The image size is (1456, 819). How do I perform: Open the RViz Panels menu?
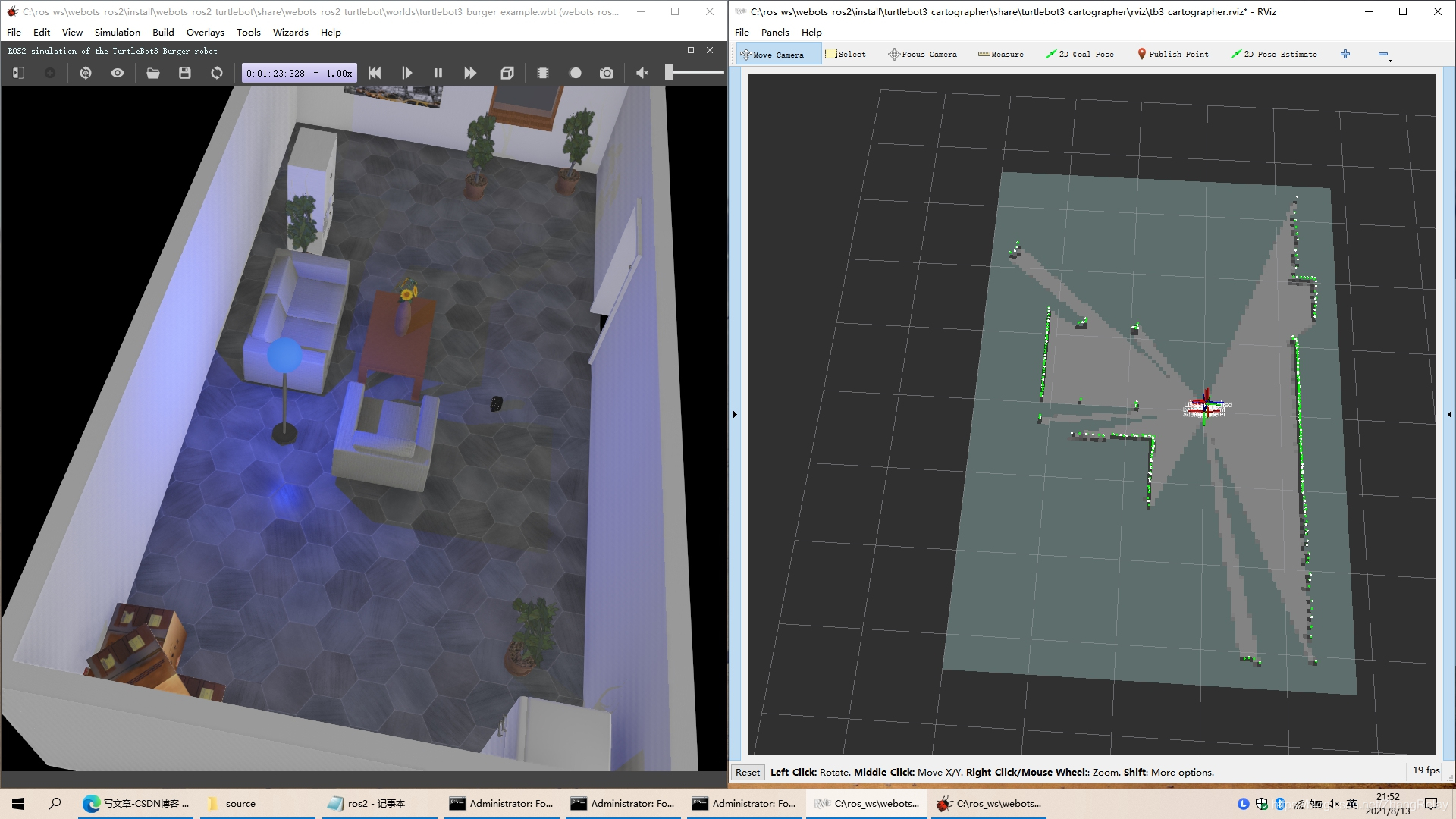[x=775, y=32]
